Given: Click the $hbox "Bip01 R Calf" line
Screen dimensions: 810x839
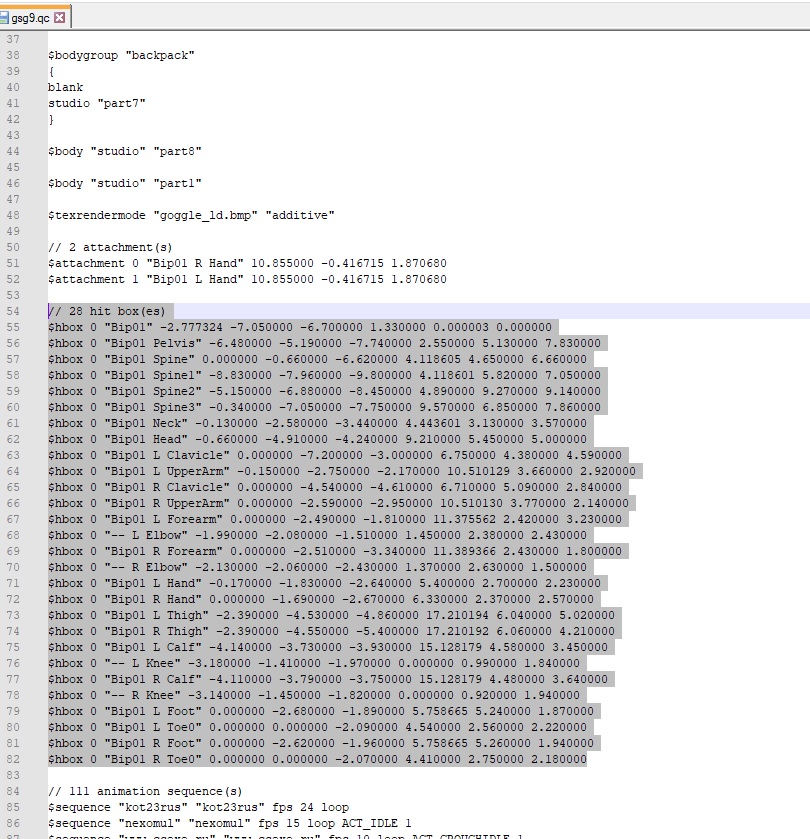Looking at the screenshot, I should tap(328, 680).
